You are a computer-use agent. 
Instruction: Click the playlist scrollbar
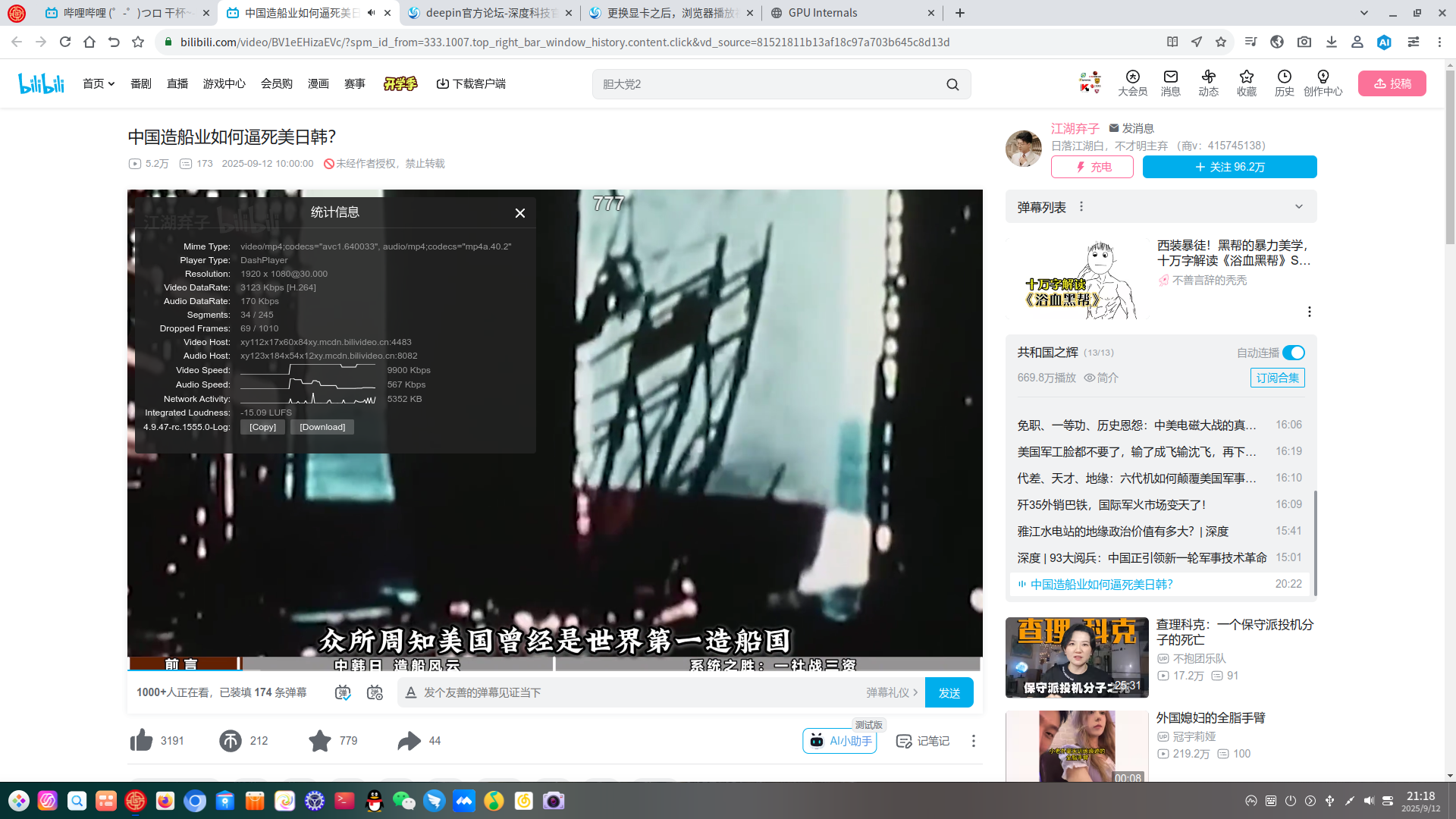click(x=1314, y=543)
